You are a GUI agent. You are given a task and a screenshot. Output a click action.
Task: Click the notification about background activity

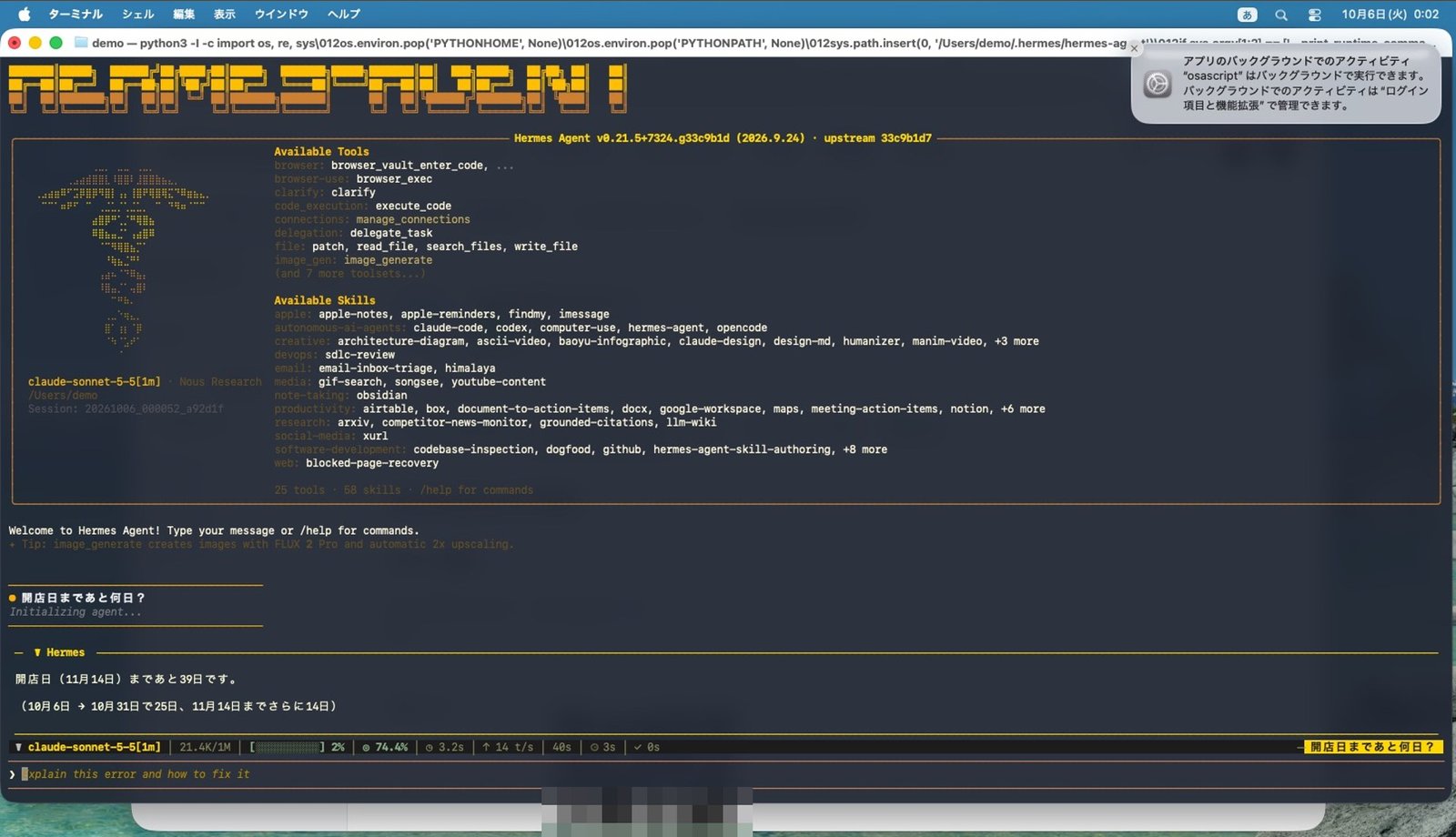[1286, 83]
